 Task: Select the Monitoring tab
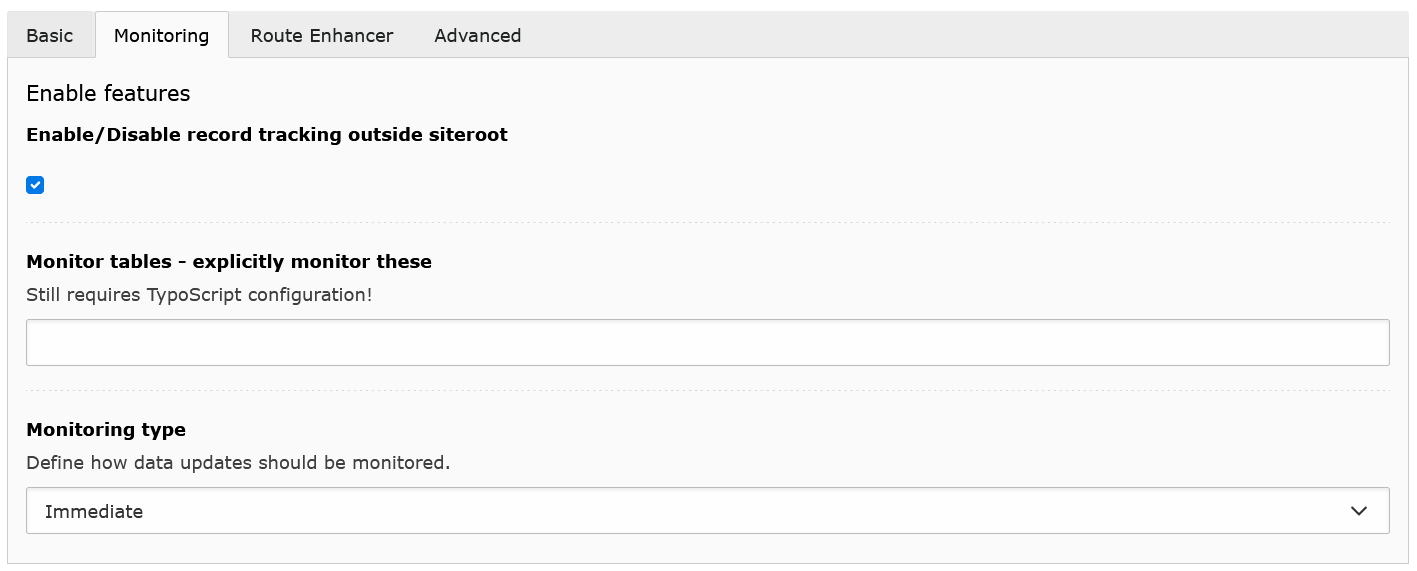pos(161,36)
